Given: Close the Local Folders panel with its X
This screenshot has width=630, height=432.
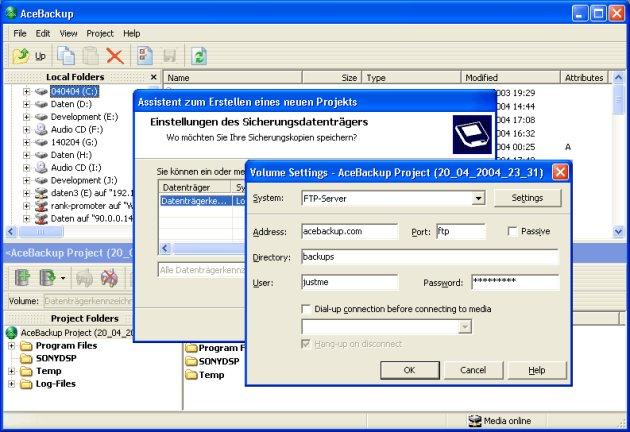Looking at the screenshot, I should coord(153,77).
